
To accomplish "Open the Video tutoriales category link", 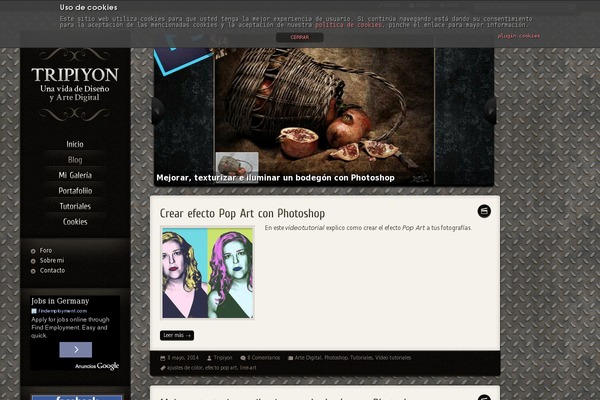I will (393, 358).
